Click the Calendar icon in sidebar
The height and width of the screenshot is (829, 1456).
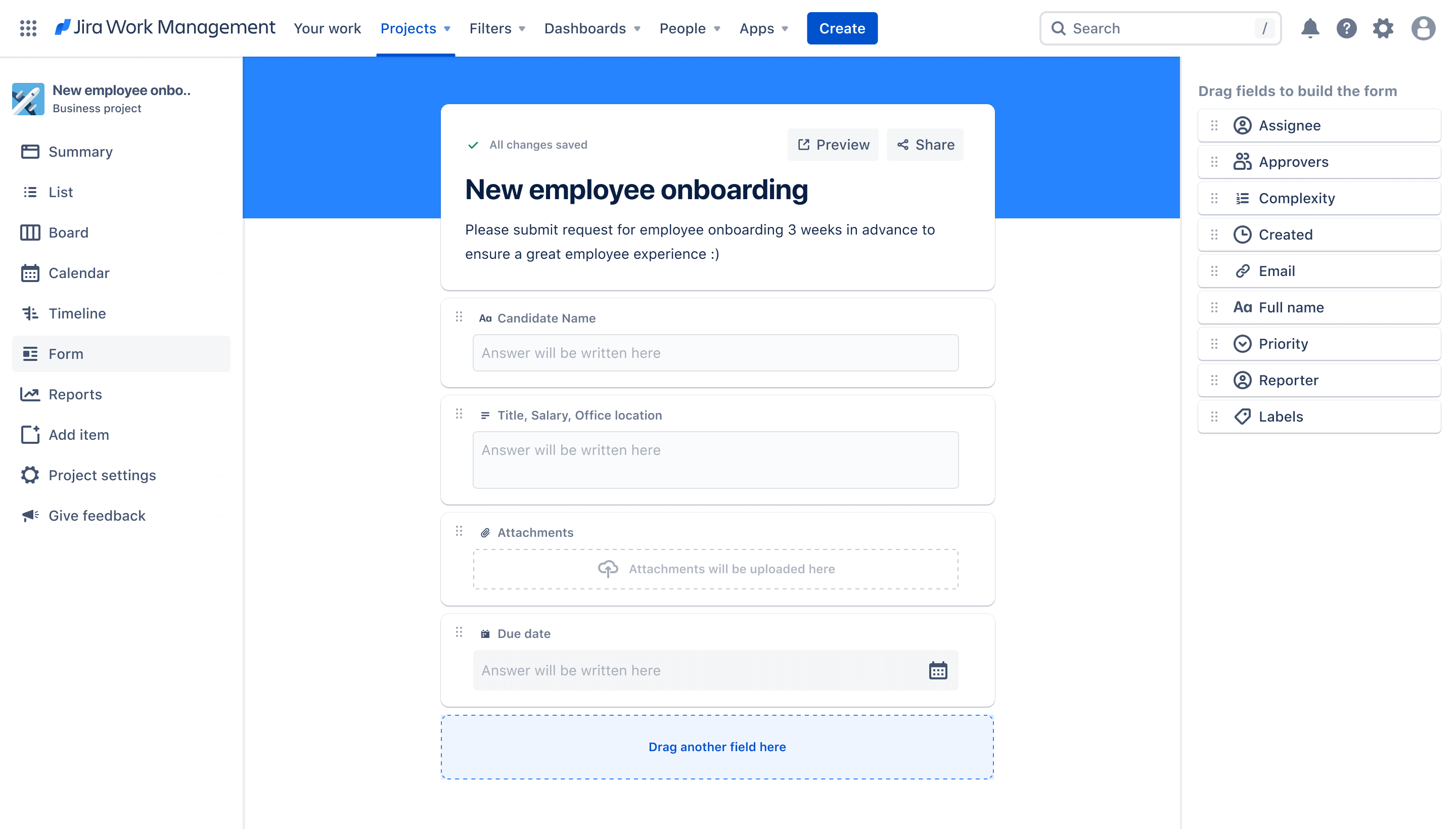tap(30, 272)
